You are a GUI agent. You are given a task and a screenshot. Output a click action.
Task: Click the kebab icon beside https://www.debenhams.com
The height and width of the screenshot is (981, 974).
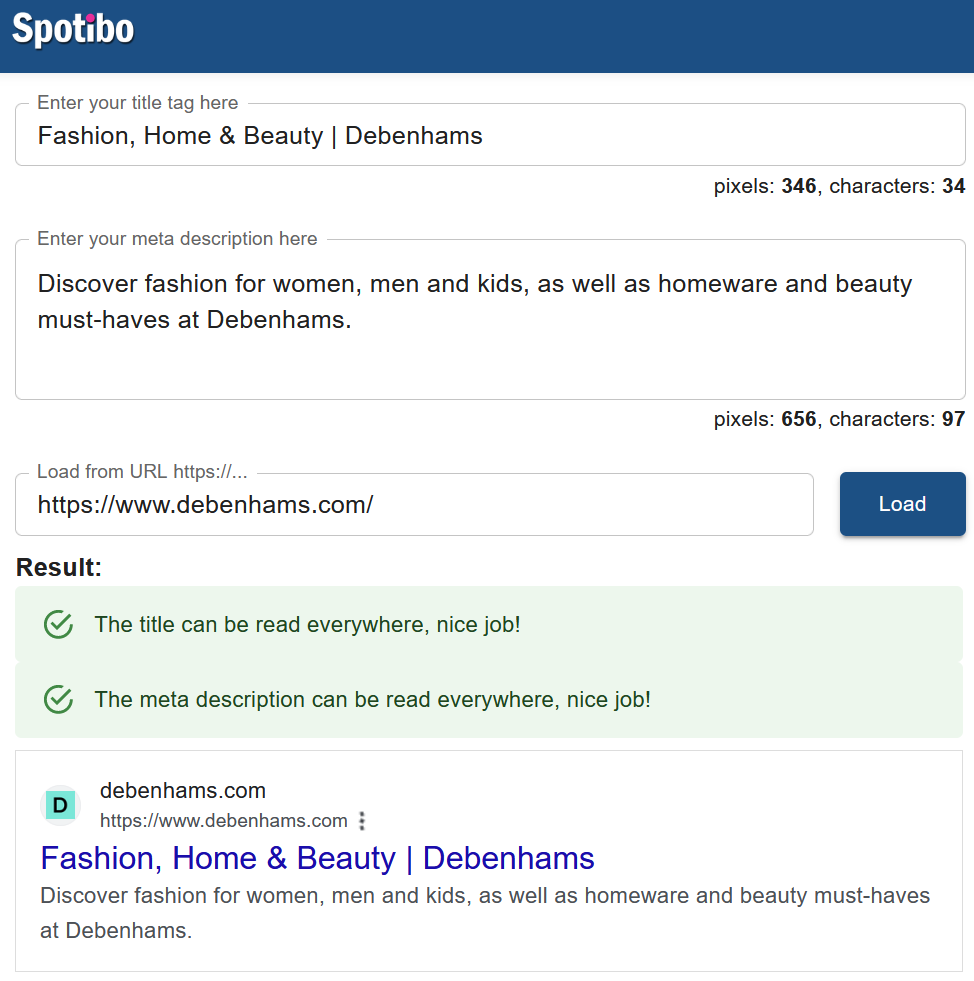click(x=361, y=820)
